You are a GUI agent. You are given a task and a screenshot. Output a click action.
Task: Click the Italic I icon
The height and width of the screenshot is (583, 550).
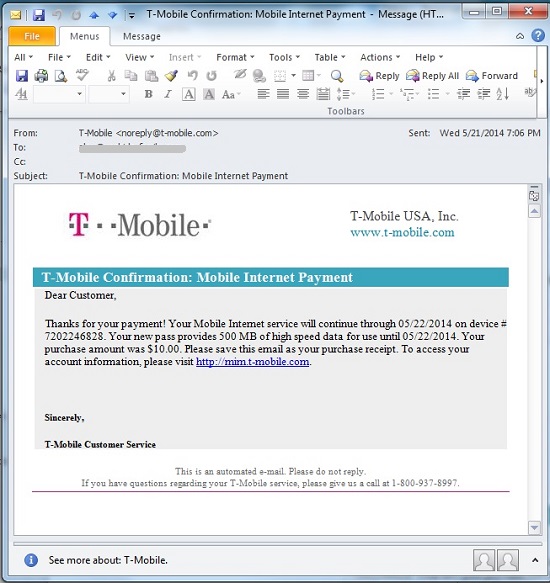(168, 94)
